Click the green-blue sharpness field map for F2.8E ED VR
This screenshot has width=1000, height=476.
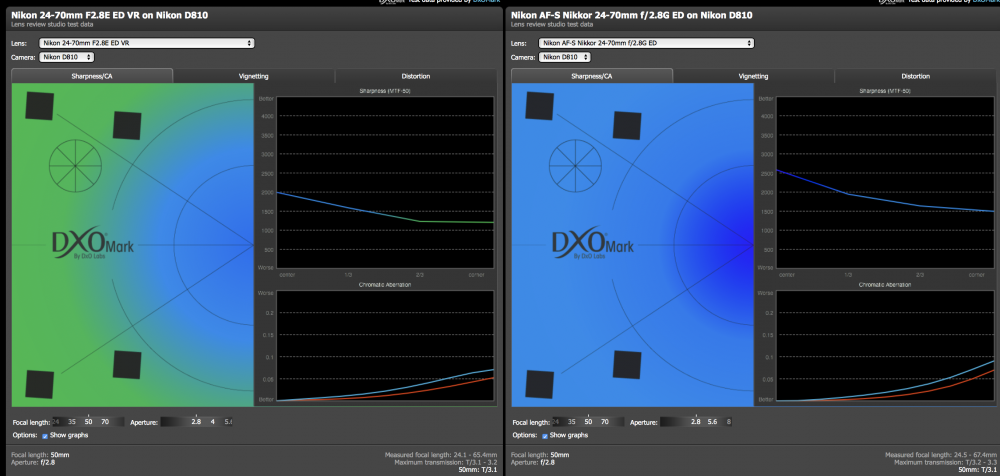[133, 245]
